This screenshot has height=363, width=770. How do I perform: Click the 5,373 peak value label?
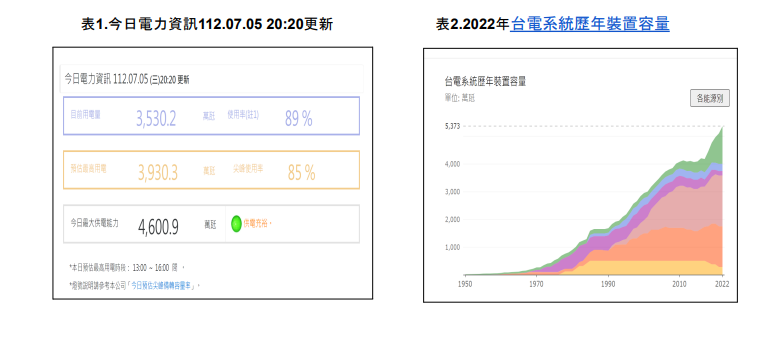[x=452, y=126]
